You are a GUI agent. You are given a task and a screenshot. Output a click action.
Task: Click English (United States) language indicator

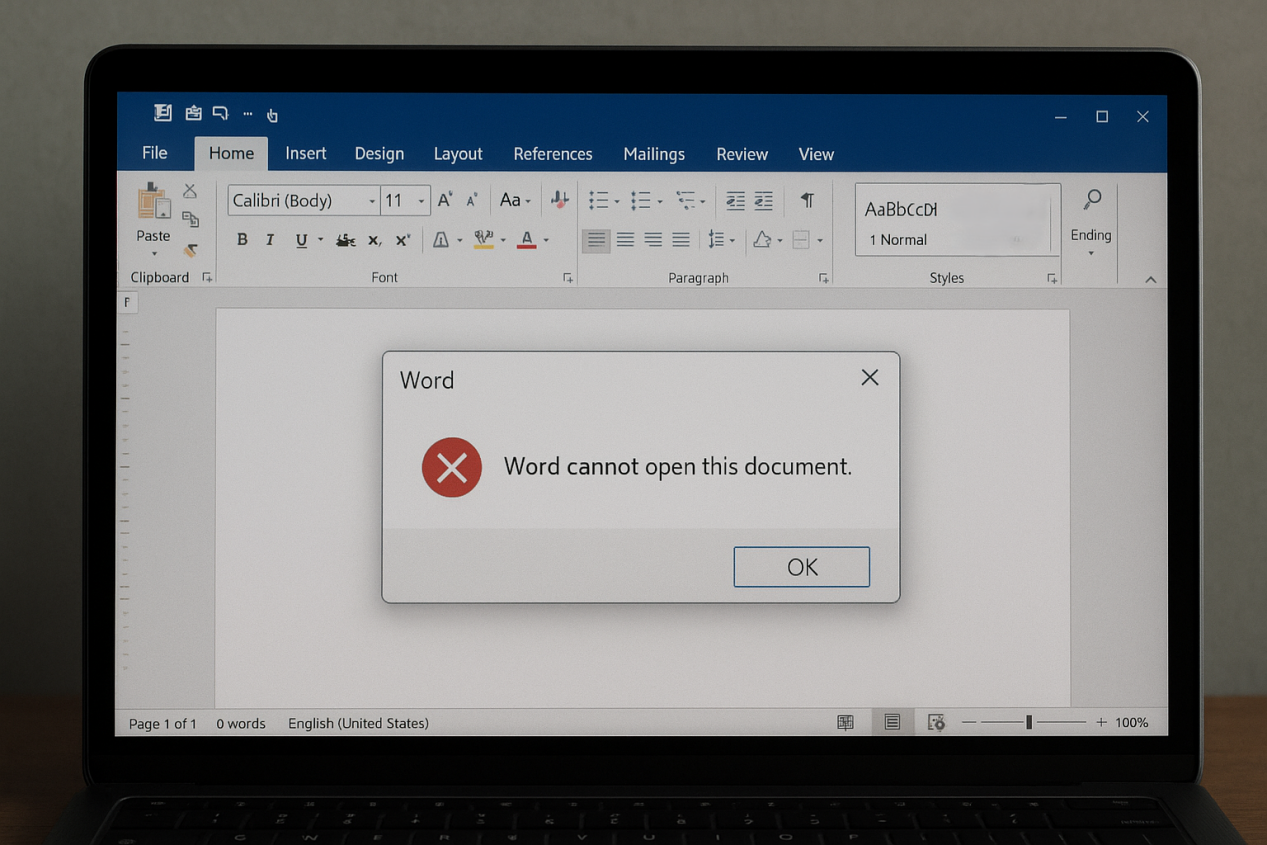point(358,723)
